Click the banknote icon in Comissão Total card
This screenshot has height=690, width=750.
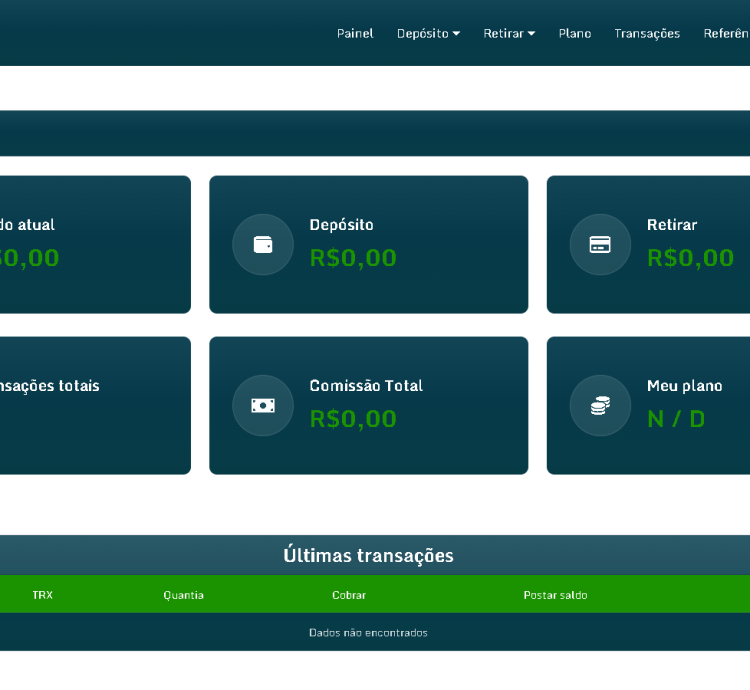point(263,405)
